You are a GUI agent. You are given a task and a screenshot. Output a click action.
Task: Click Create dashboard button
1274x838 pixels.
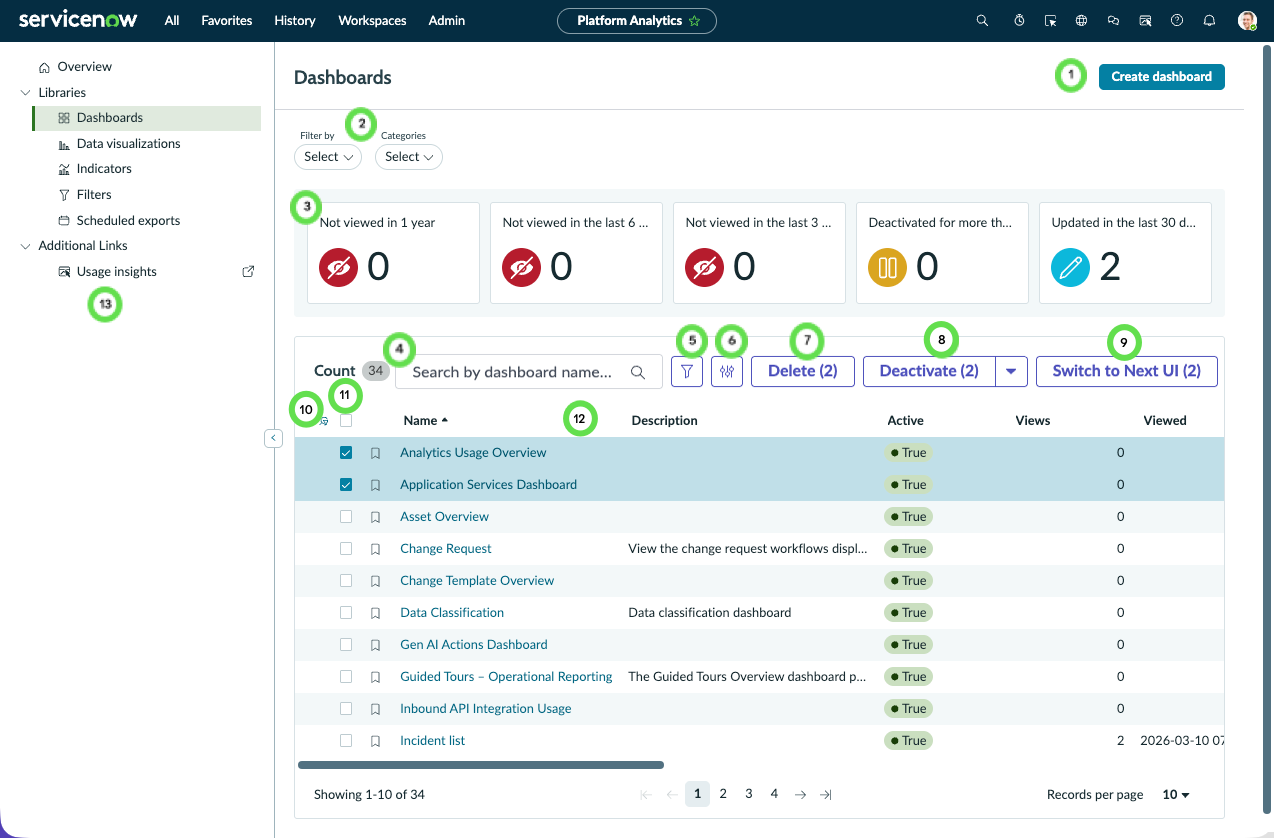[x=1161, y=76]
